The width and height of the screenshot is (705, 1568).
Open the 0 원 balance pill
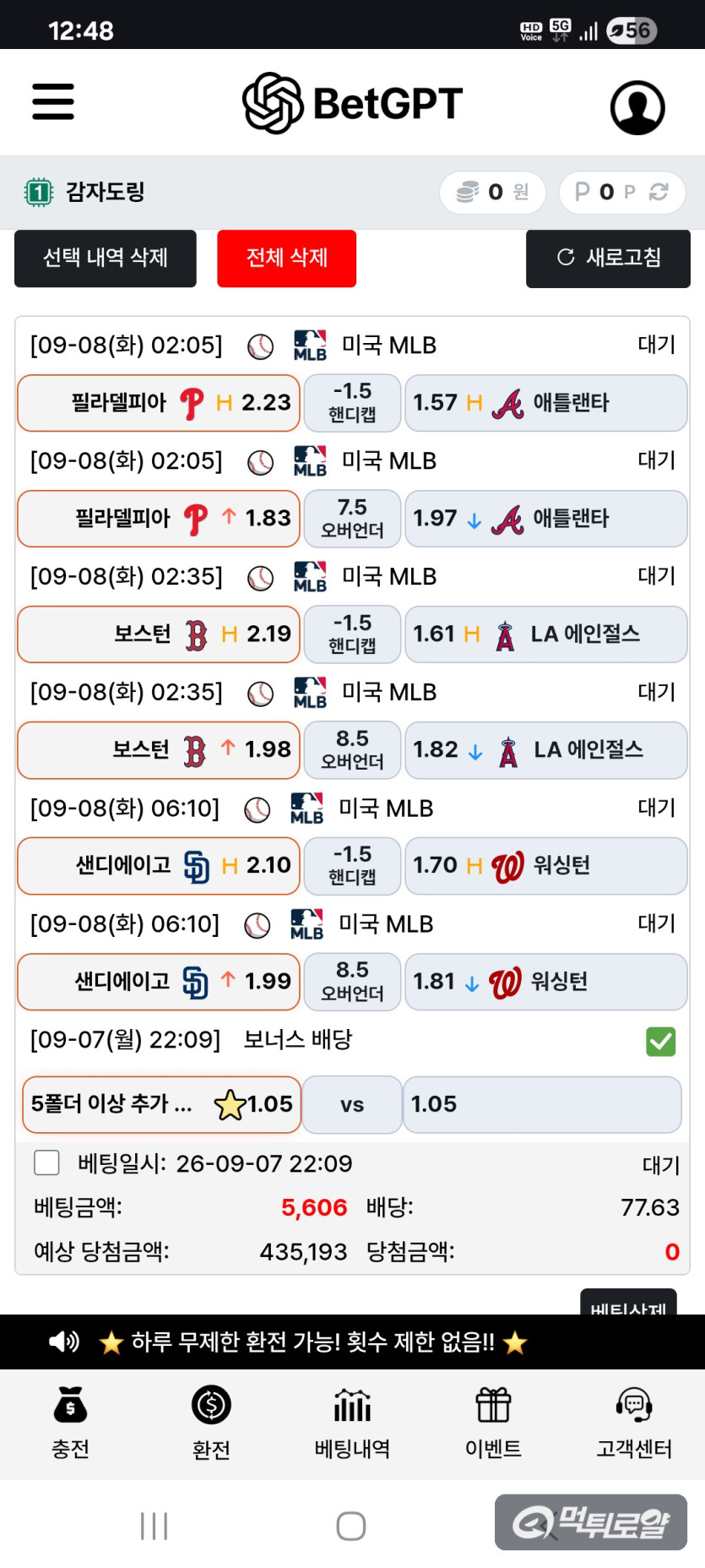click(x=493, y=193)
